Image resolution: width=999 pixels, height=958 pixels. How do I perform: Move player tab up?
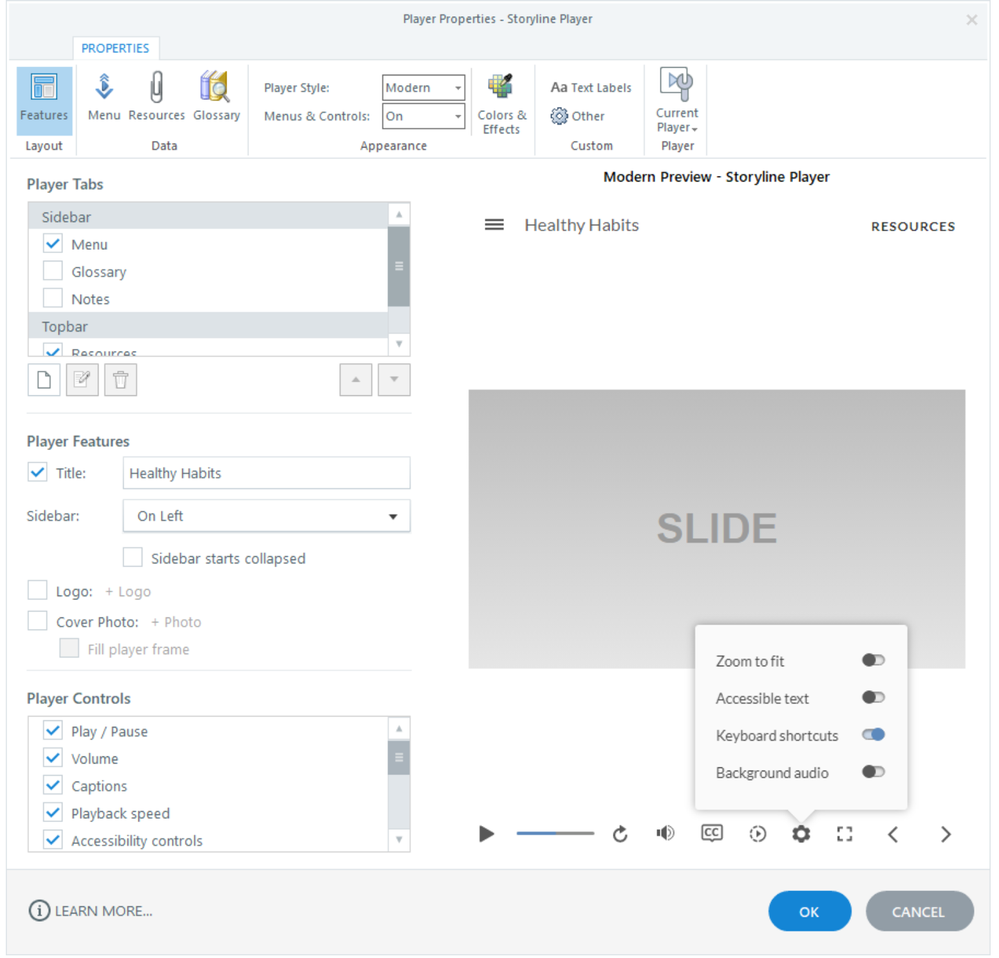point(356,380)
